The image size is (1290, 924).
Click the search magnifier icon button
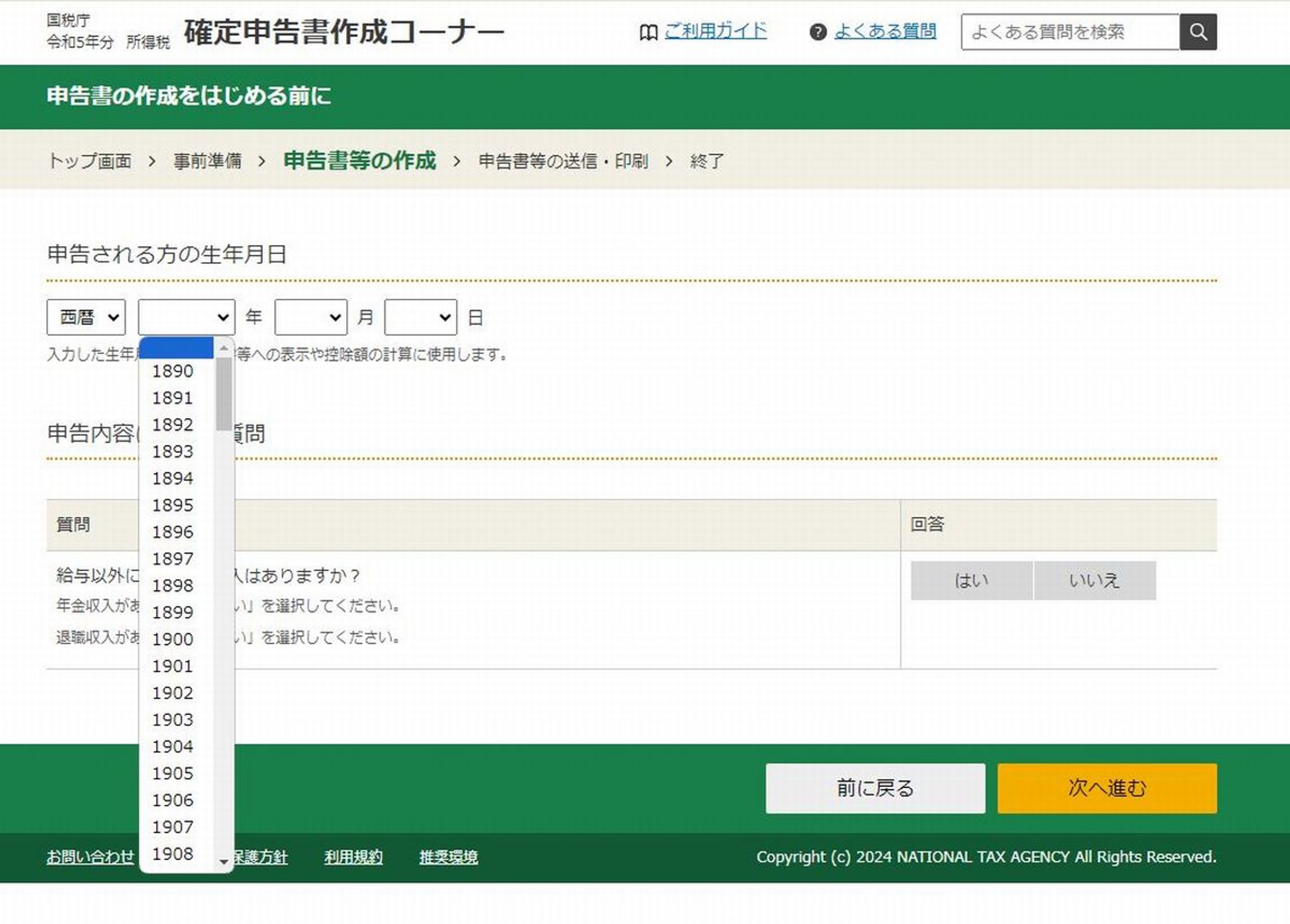[1197, 32]
